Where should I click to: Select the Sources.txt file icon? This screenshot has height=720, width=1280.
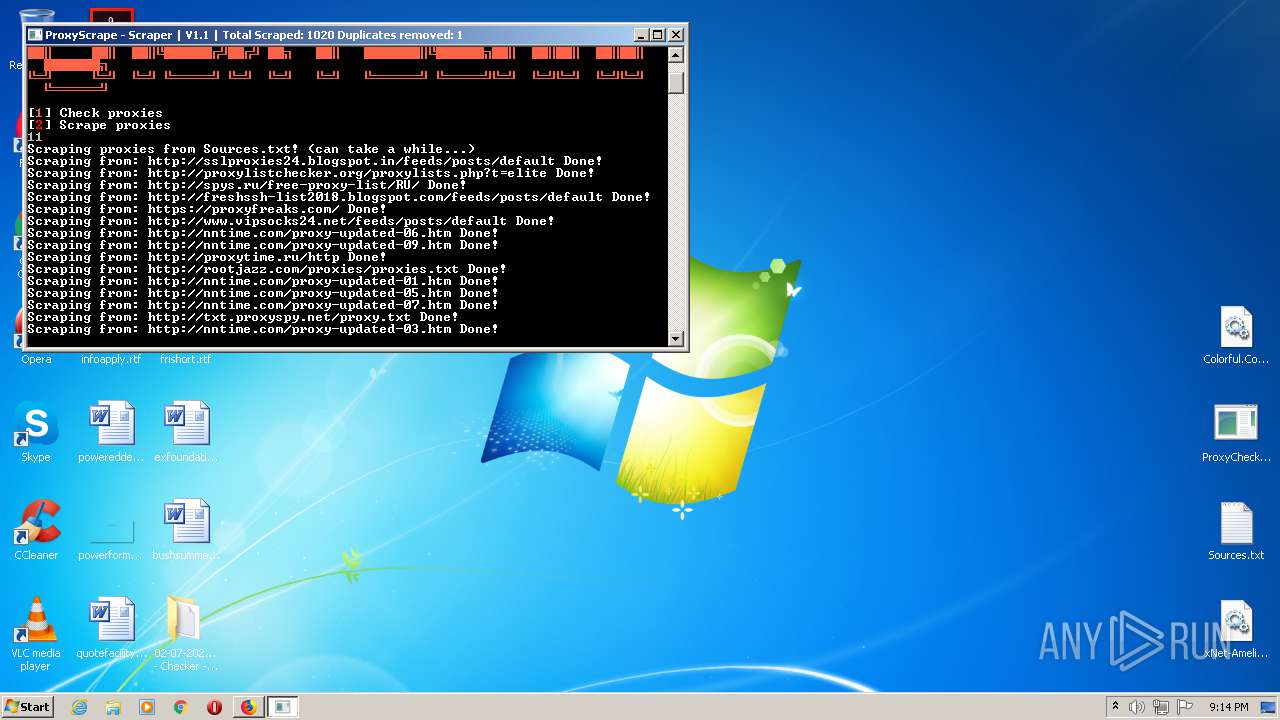point(1236,531)
